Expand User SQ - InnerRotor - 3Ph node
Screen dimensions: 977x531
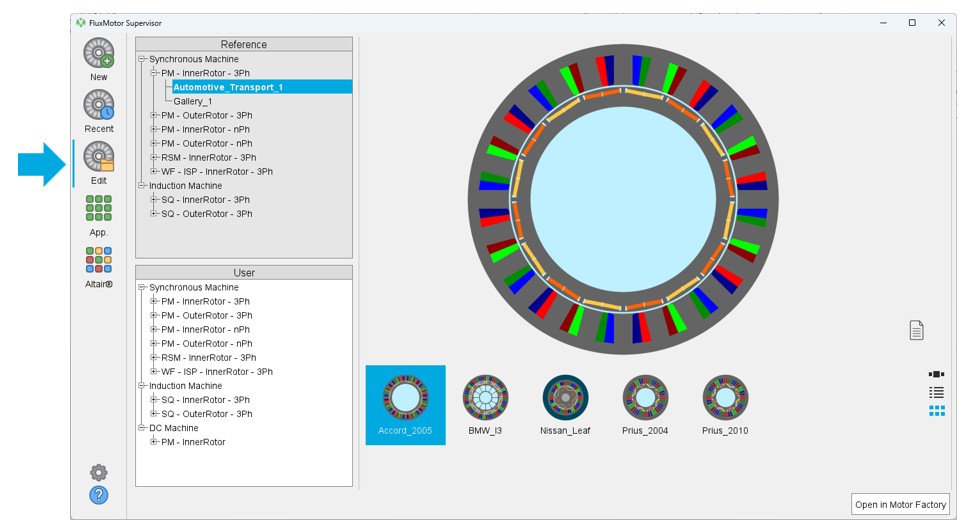tap(155, 400)
